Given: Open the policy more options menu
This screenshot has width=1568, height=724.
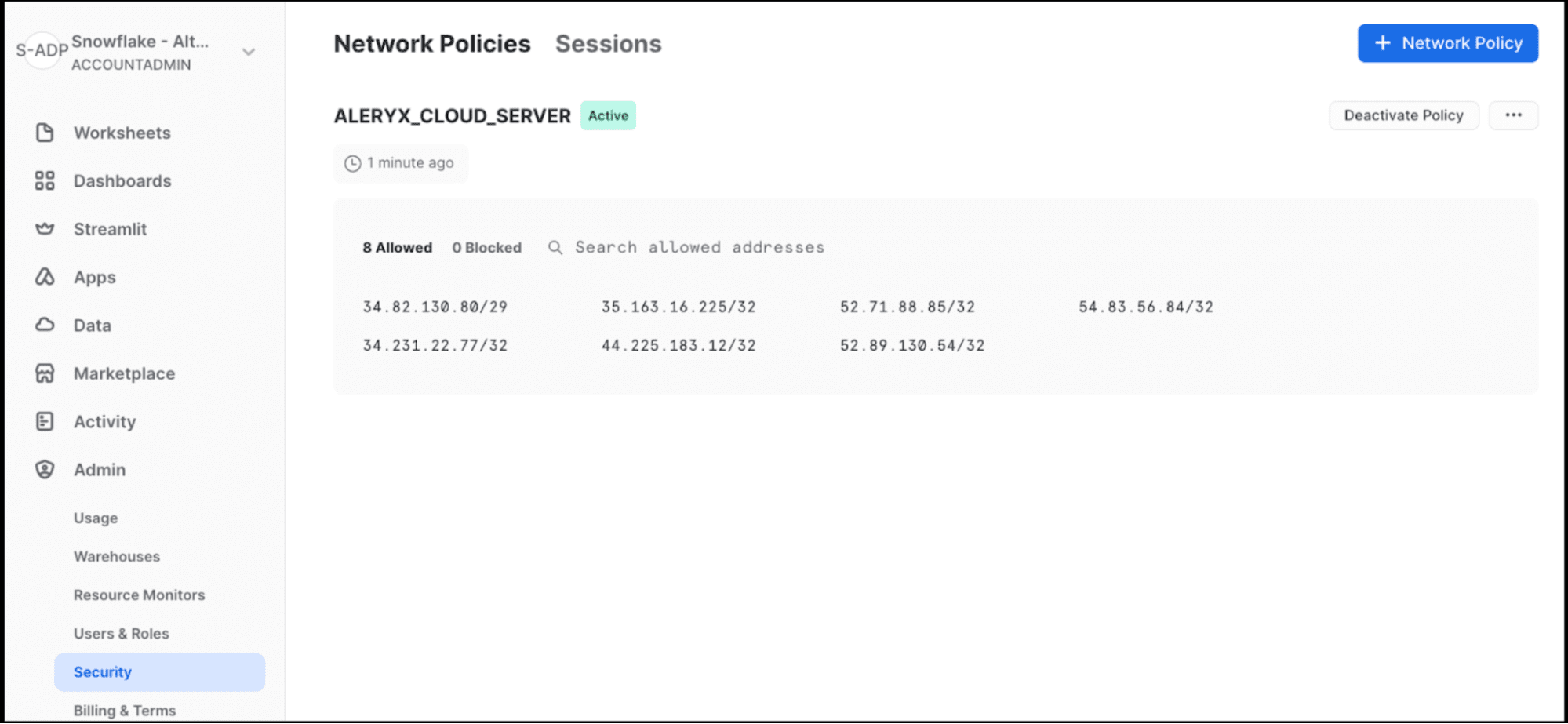Looking at the screenshot, I should point(1513,115).
